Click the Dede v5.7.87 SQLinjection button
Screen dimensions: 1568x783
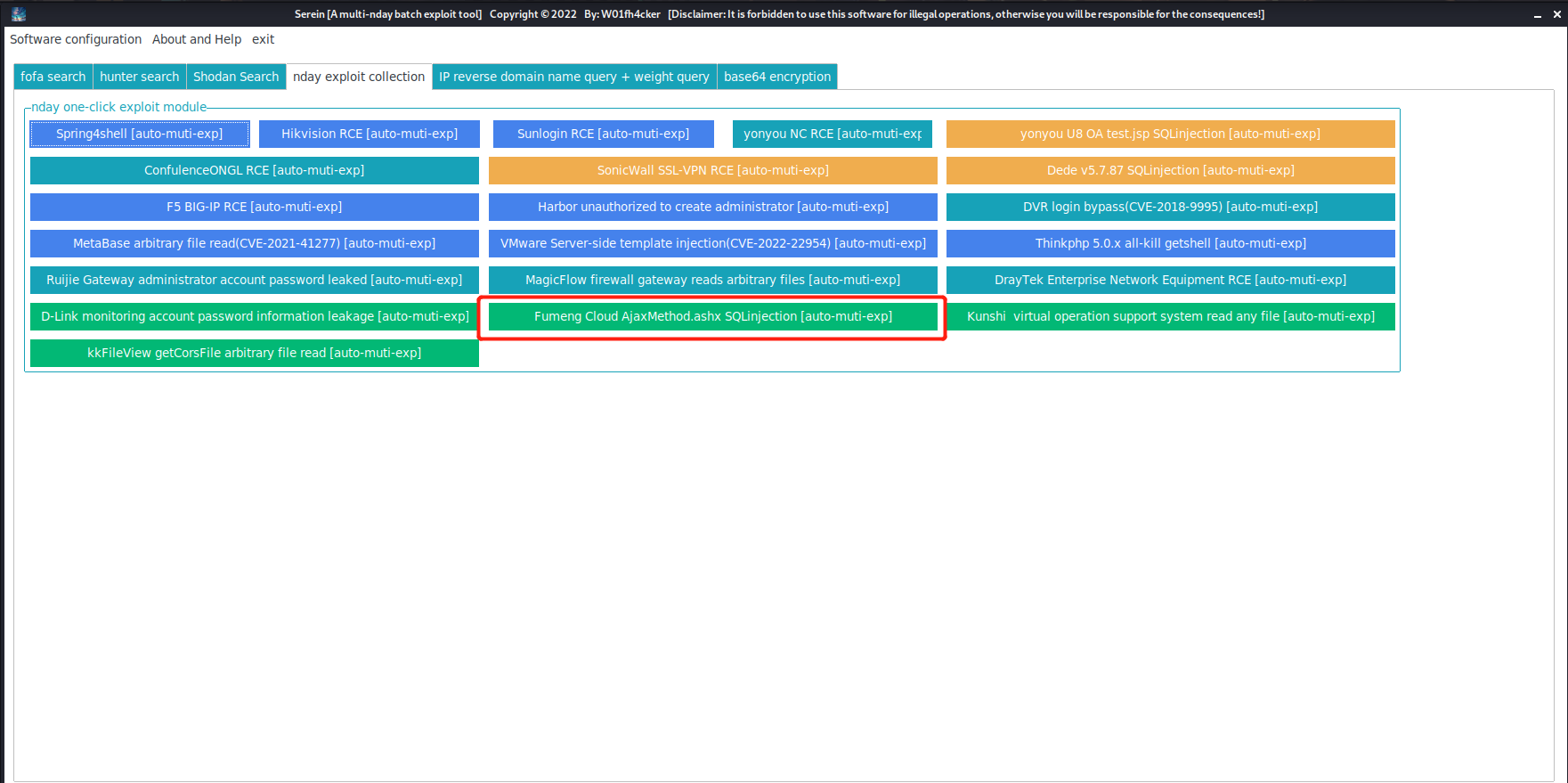point(1170,170)
